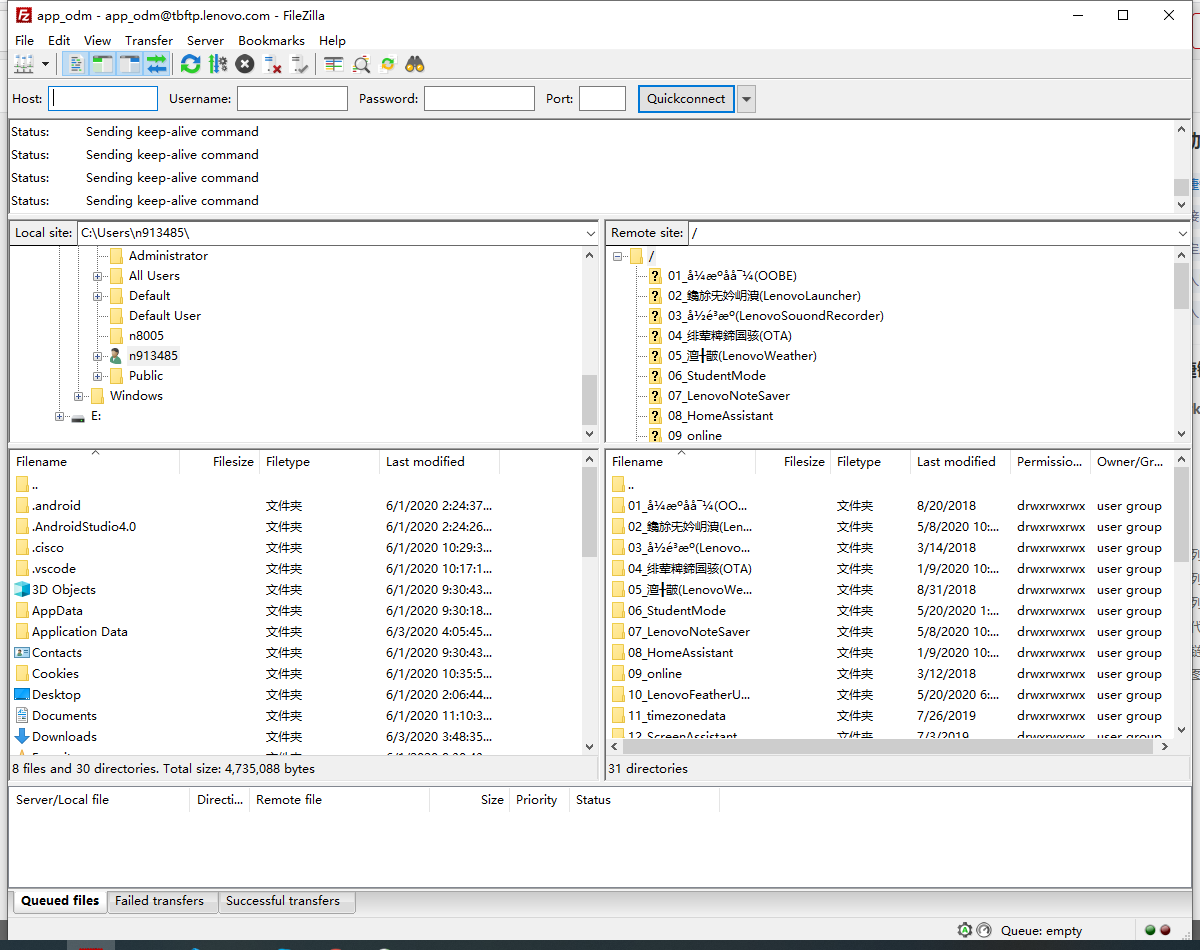Image resolution: width=1200 pixels, height=950 pixels.
Task: Sort remote files by Permissions column
Action: (1050, 462)
